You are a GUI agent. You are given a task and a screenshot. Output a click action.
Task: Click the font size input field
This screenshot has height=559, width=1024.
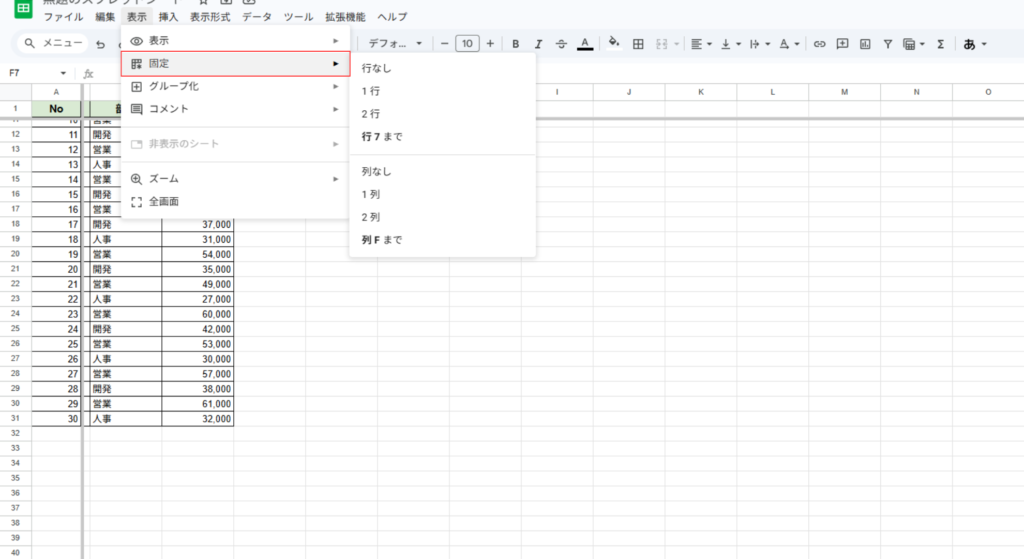[x=466, y=44]
